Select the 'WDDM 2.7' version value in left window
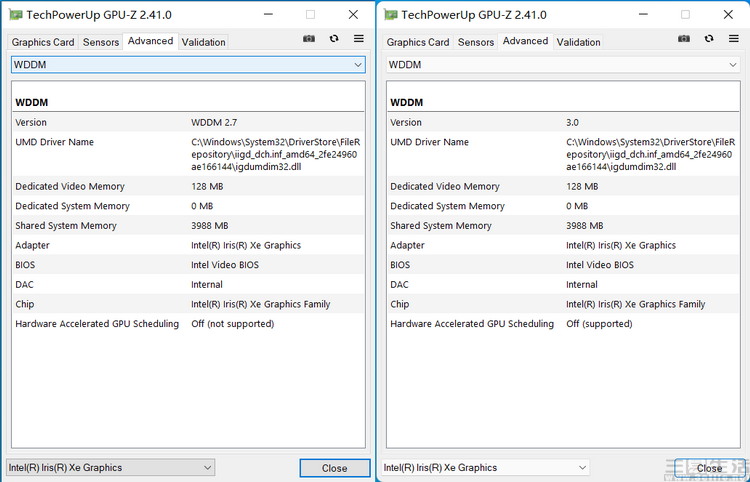The width and height of the screenshot is (750, 482). click(214, 122)
